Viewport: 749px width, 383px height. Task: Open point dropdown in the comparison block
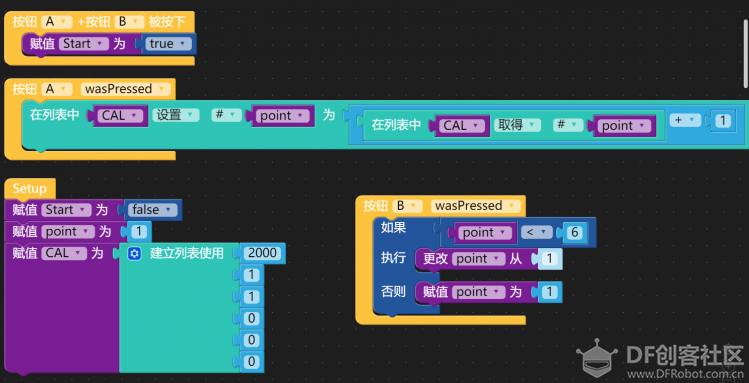[x=485, y=233]
